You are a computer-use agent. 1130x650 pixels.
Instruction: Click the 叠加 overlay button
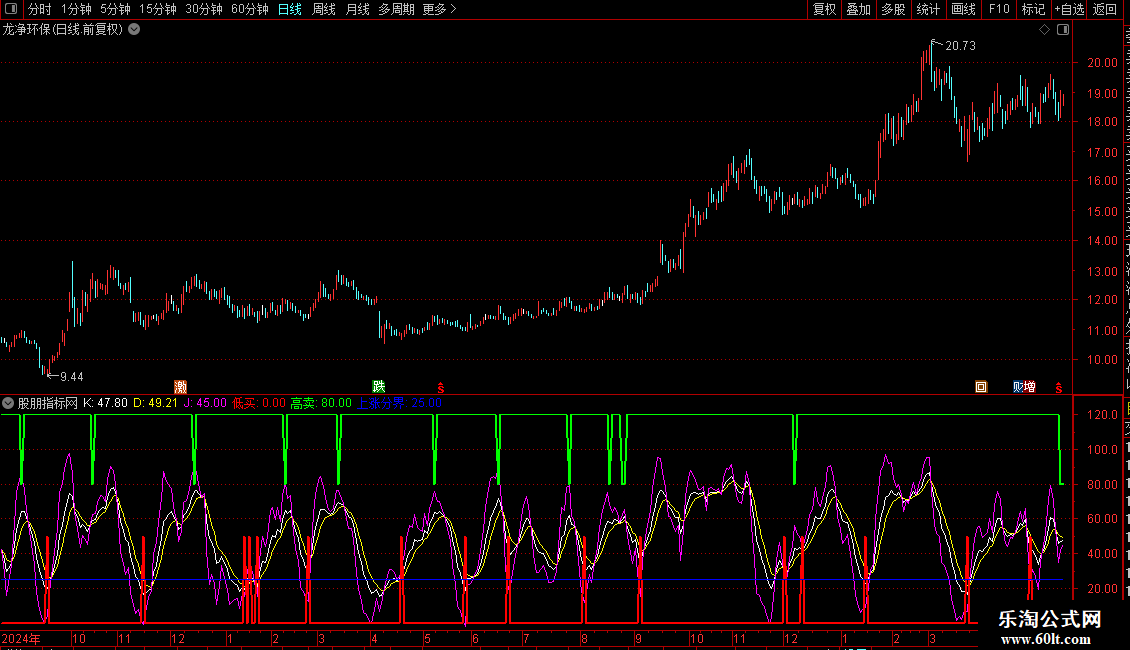pos(859,9)
